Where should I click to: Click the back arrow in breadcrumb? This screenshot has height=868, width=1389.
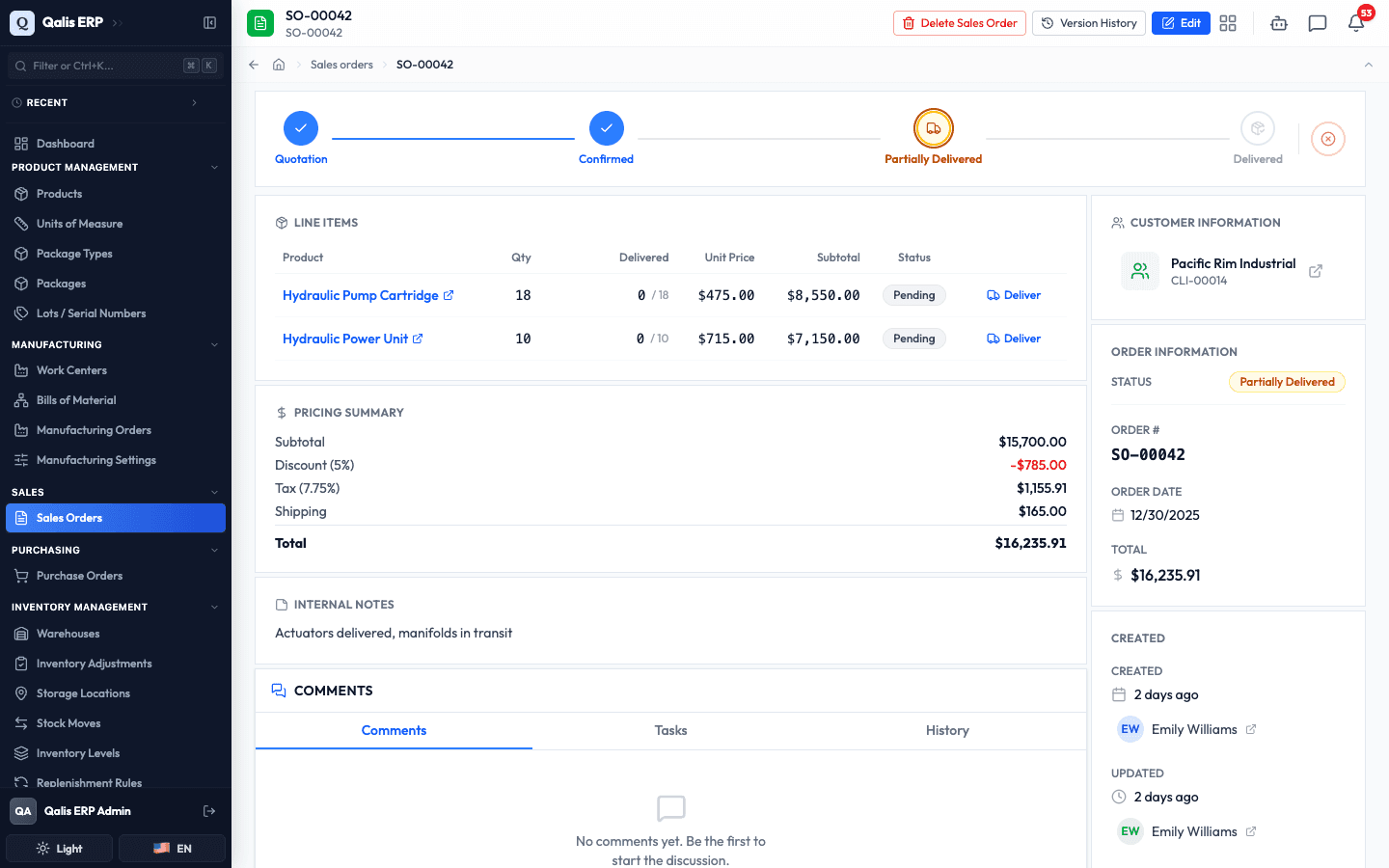pos(254,65)
